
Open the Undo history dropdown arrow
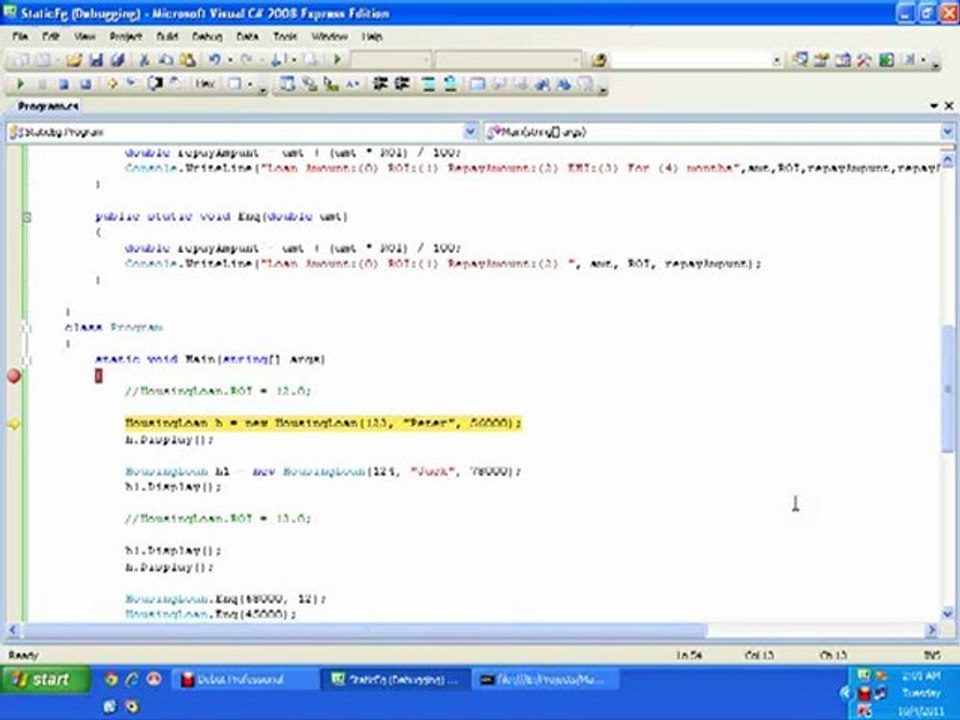(230, 60)
